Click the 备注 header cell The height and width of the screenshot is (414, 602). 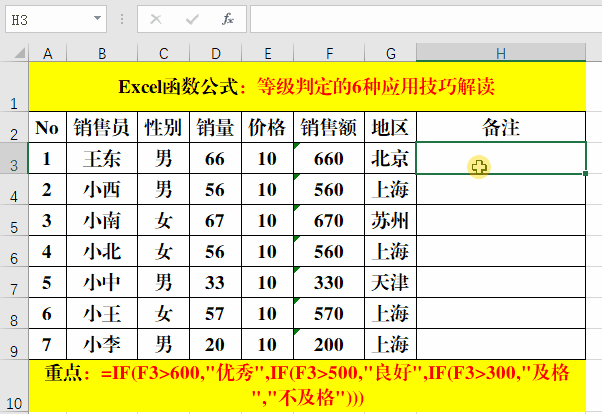click(500, 127)
